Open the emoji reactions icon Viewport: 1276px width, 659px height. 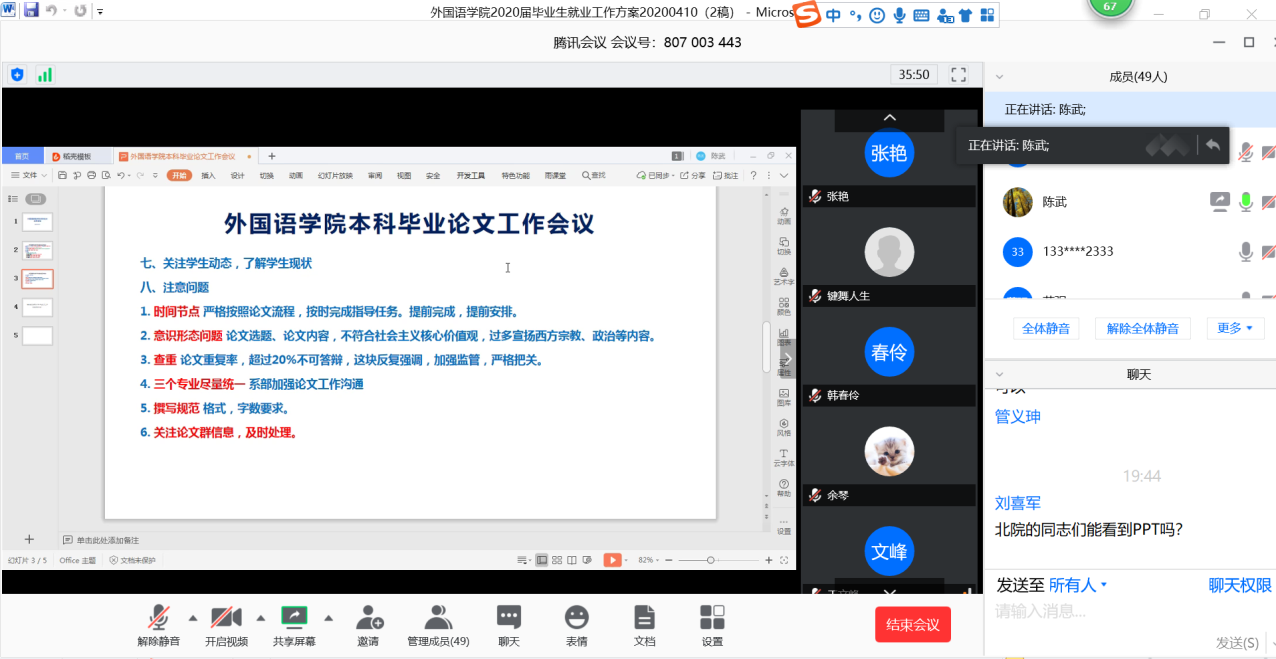point(576,618)
